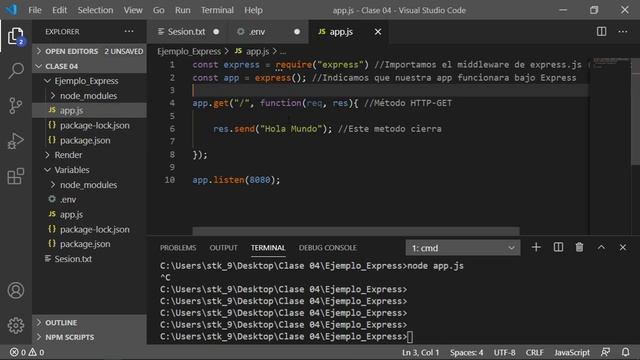Viewport: 640px width, 360px height.
Task: Click the errors and warnings status indicator
Action: (27, 352)
